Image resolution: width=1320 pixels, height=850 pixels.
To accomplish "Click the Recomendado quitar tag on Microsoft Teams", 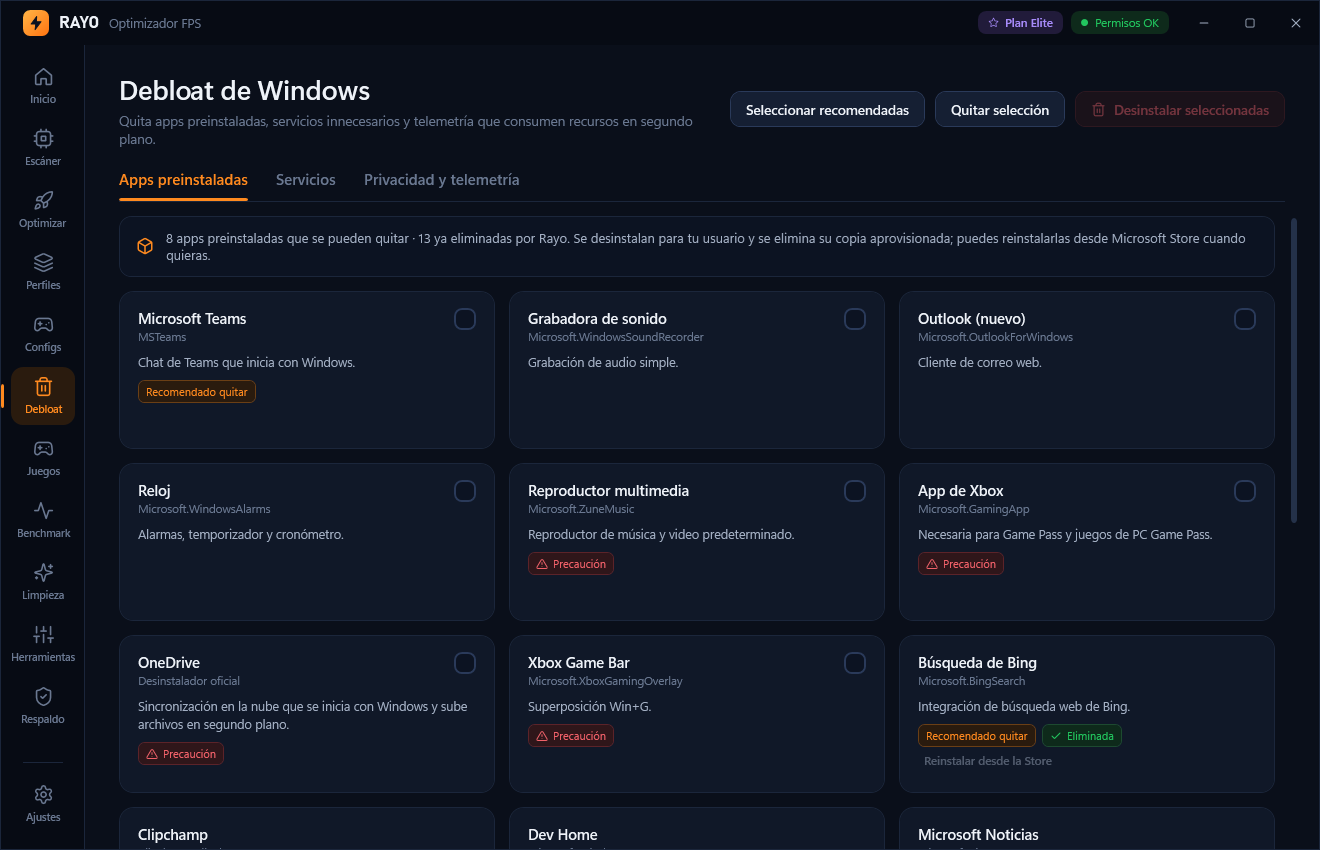I will tap(197, 392).
